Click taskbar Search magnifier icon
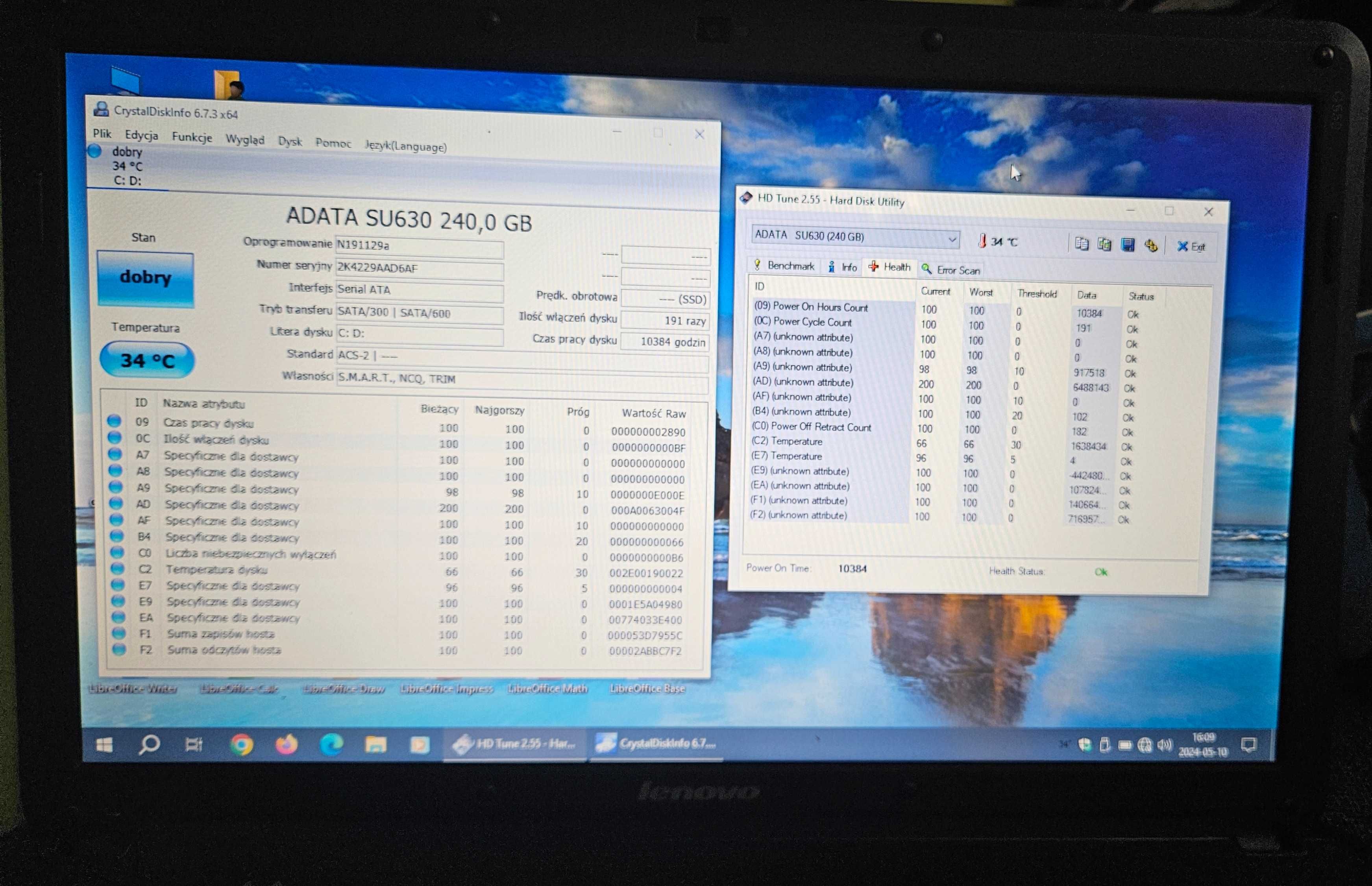The height and width of the screenshot is (886, 1372). [x=149, y=744]
